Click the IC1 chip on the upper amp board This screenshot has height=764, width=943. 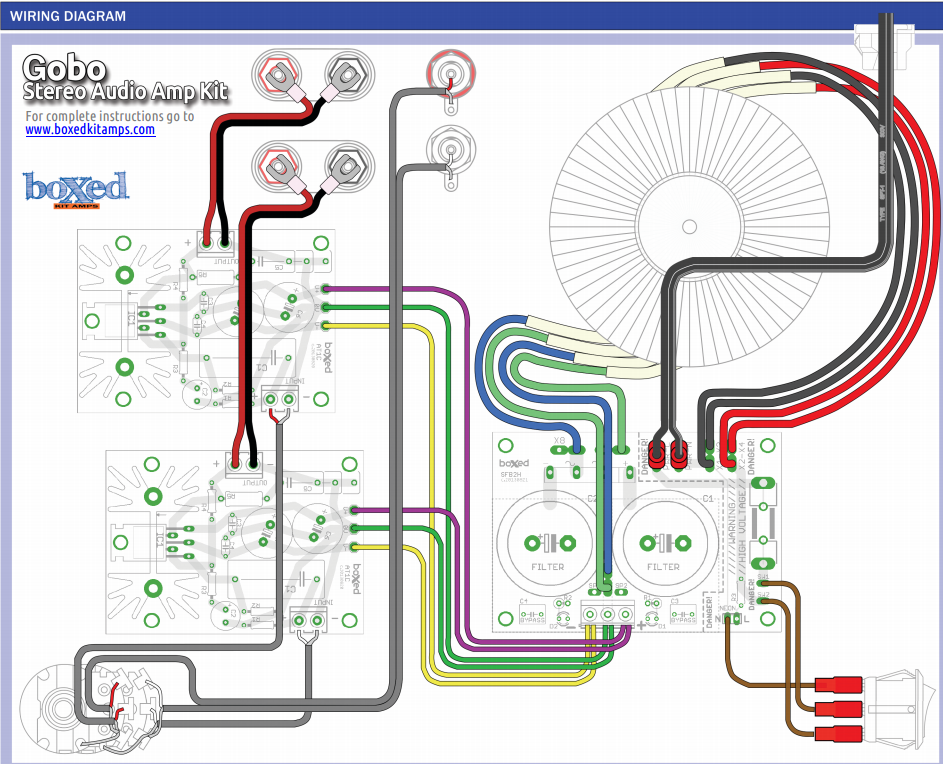(122, 320)
